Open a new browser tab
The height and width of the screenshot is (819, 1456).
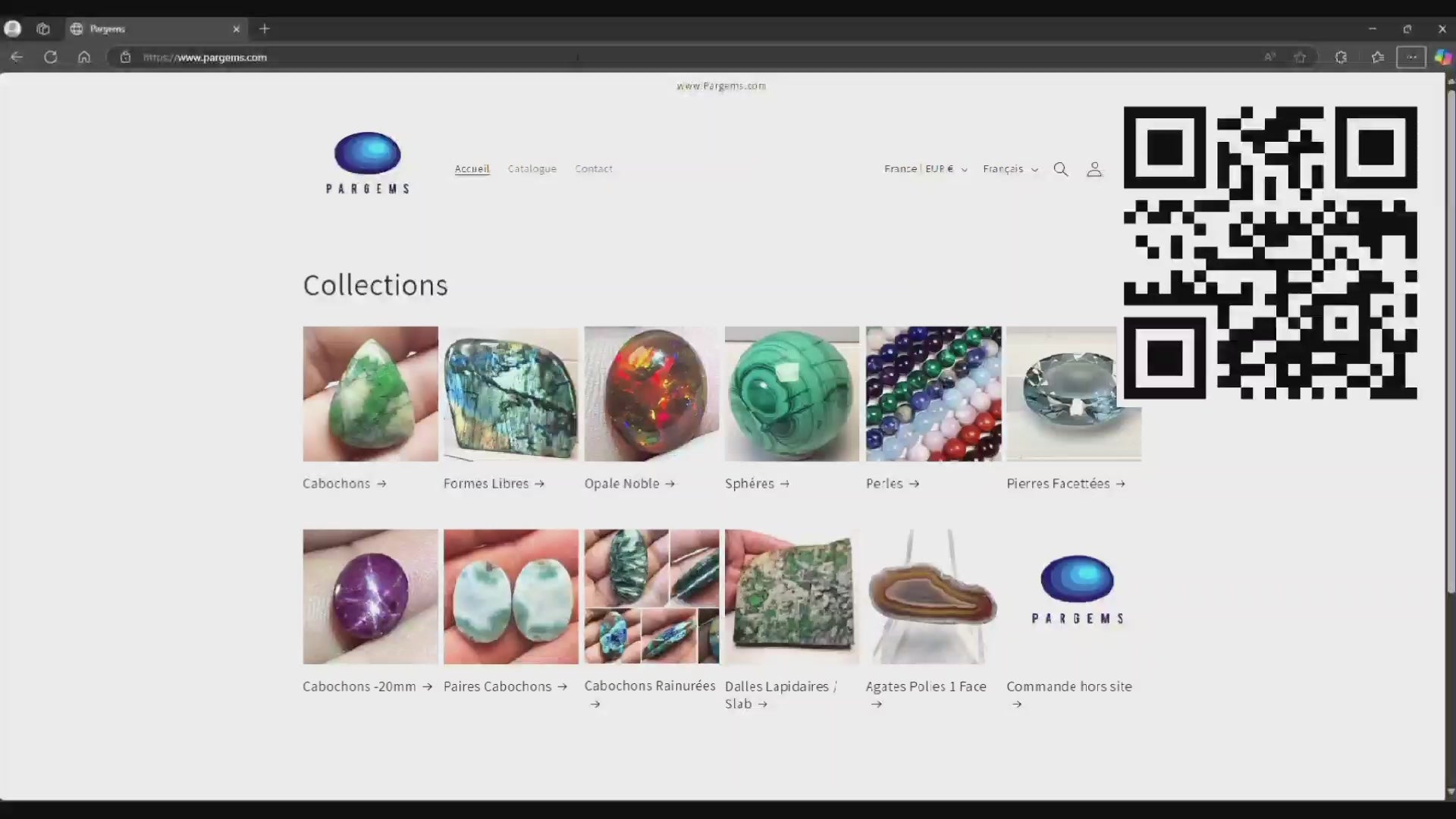click(x=264, y=29)
